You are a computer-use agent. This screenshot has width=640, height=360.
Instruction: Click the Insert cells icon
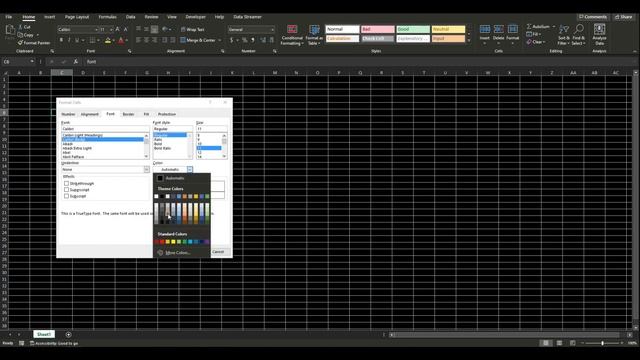484,29
